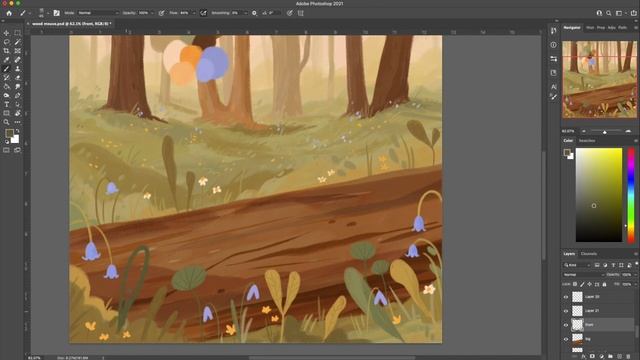Open the brush Mode dropdown
The height and width of the screenshot is (360, 640).
coord(98,13)
